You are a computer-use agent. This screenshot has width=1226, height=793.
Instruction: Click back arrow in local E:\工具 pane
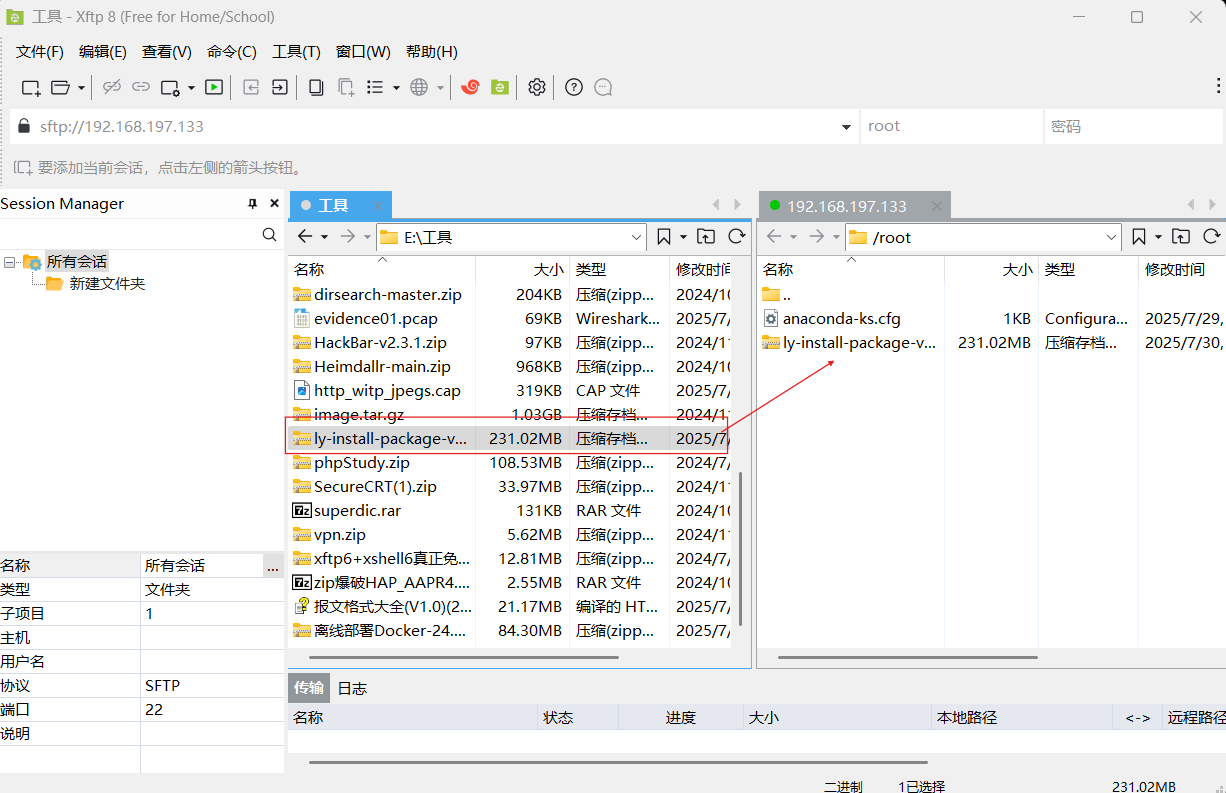(x=305, y=237)
